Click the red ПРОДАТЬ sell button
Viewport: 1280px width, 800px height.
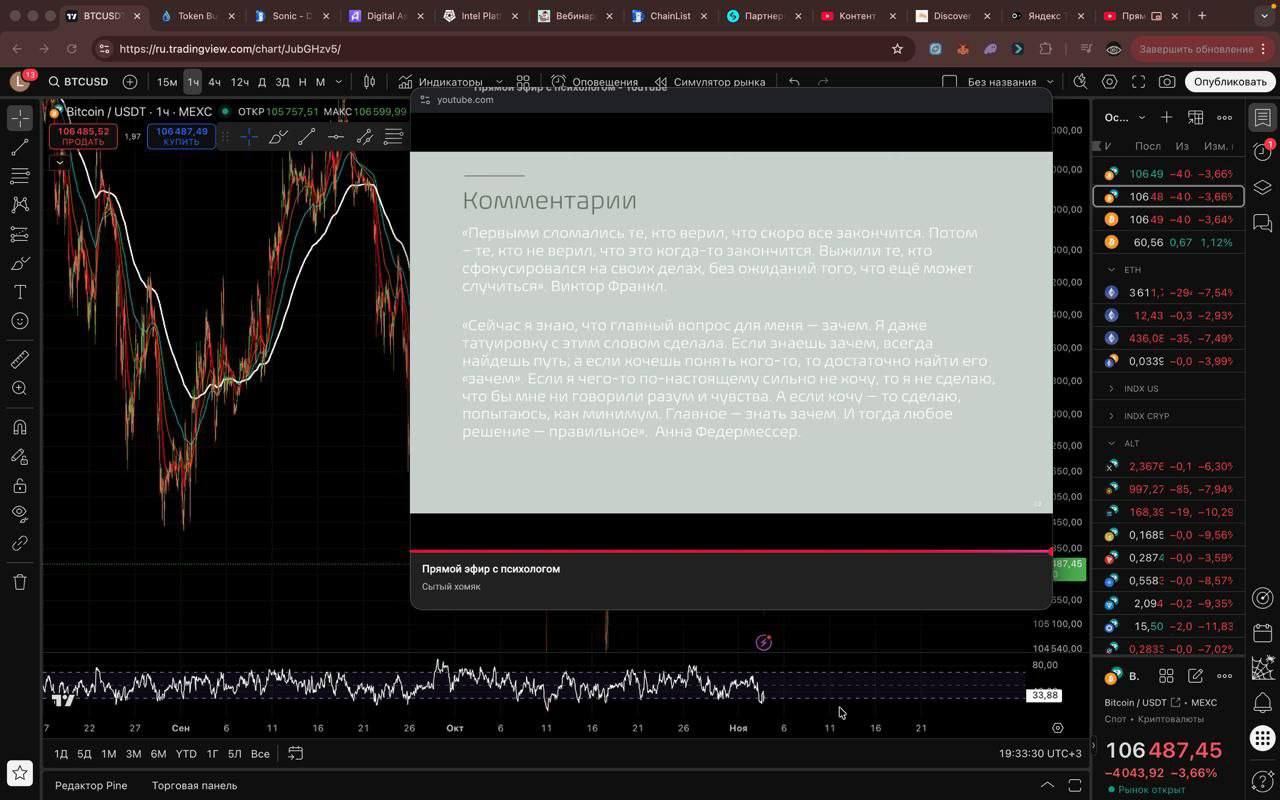tap(83, 136)
